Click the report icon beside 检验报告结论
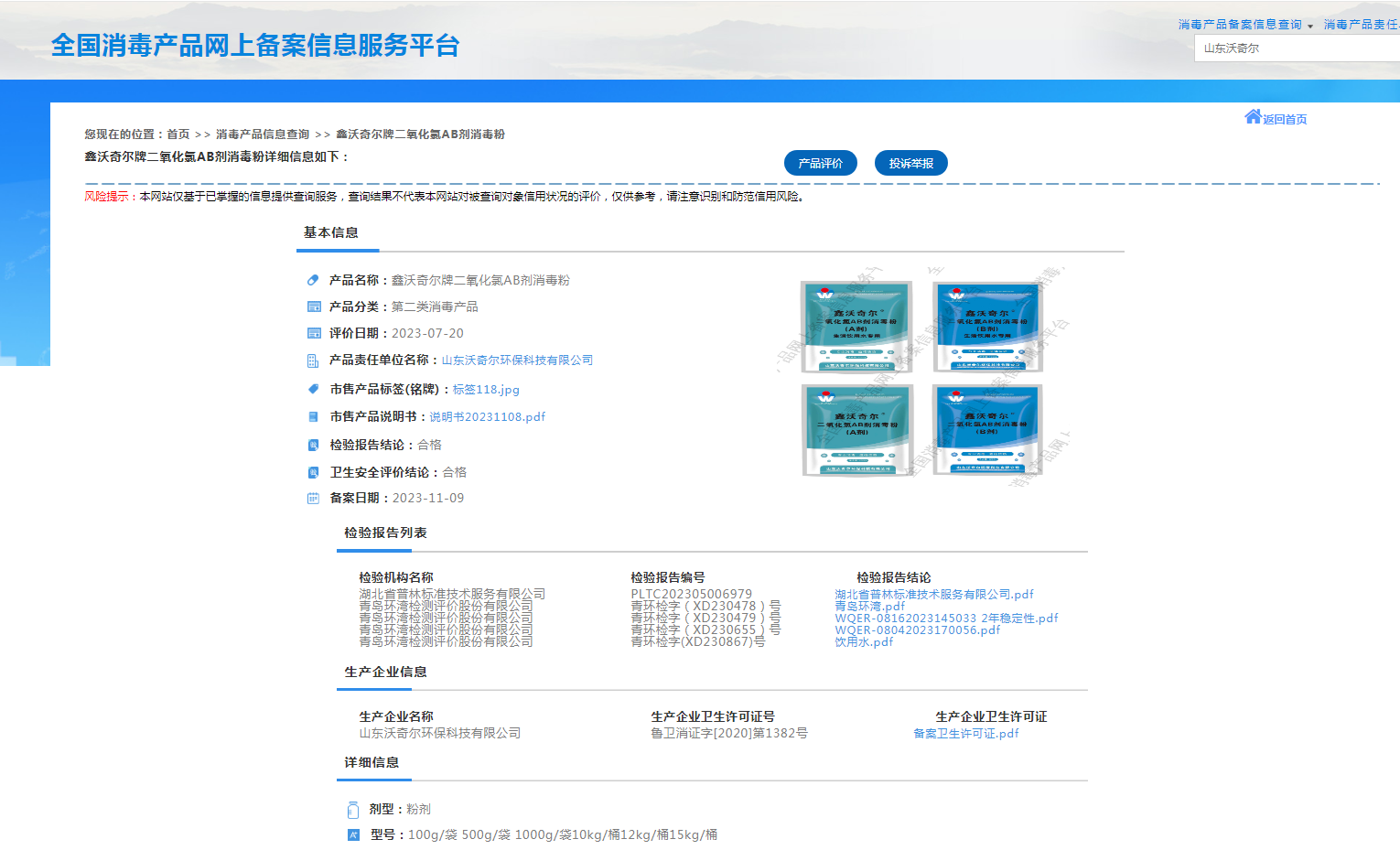 (314, 445)
